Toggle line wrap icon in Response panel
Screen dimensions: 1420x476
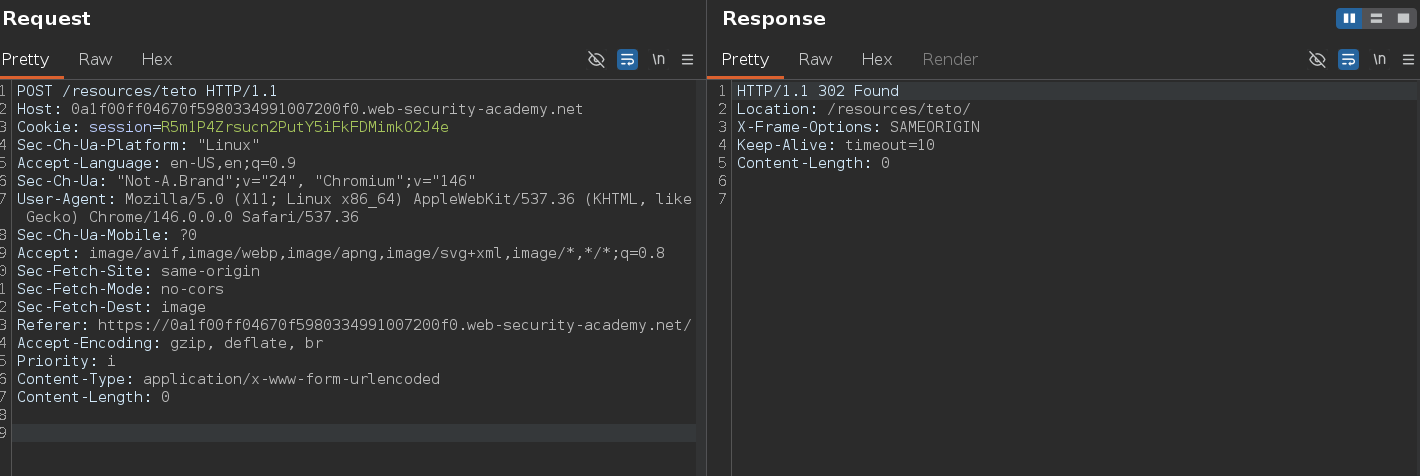tap(1349, 60)
